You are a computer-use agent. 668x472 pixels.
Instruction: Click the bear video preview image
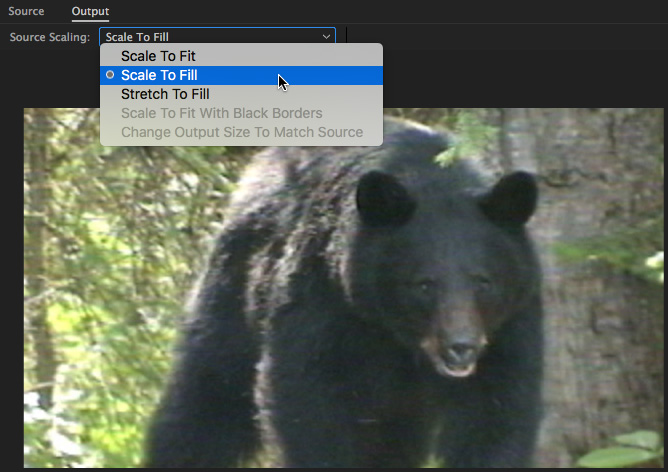tap(343, 288)
